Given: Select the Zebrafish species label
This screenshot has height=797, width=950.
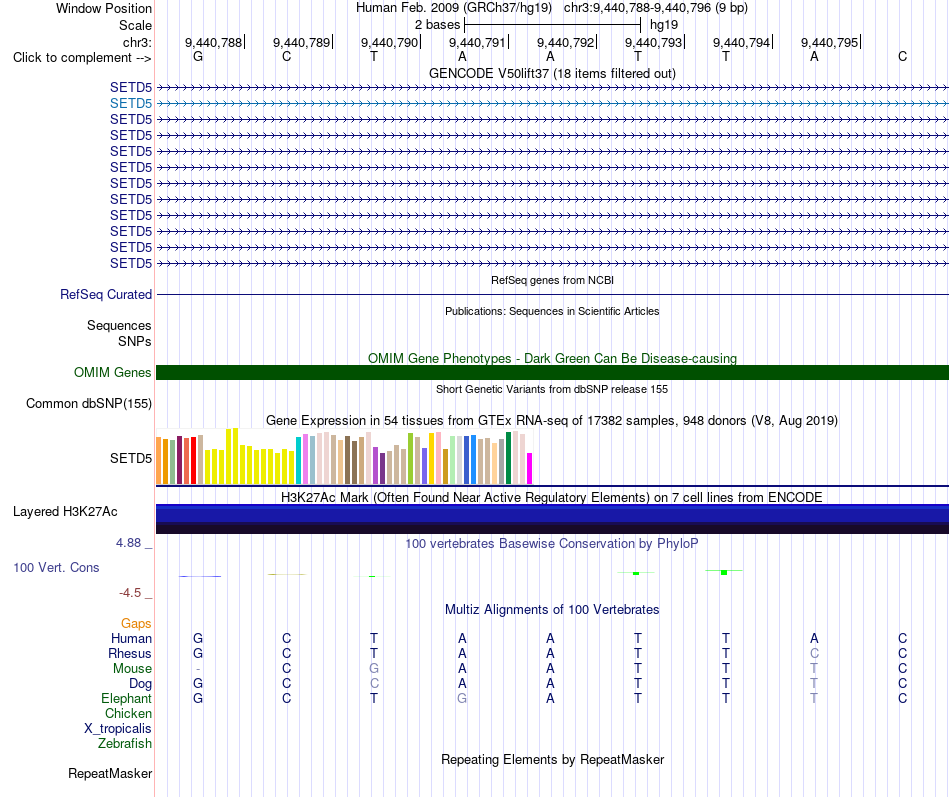Looking at the screenshot, I should (125, 743).
